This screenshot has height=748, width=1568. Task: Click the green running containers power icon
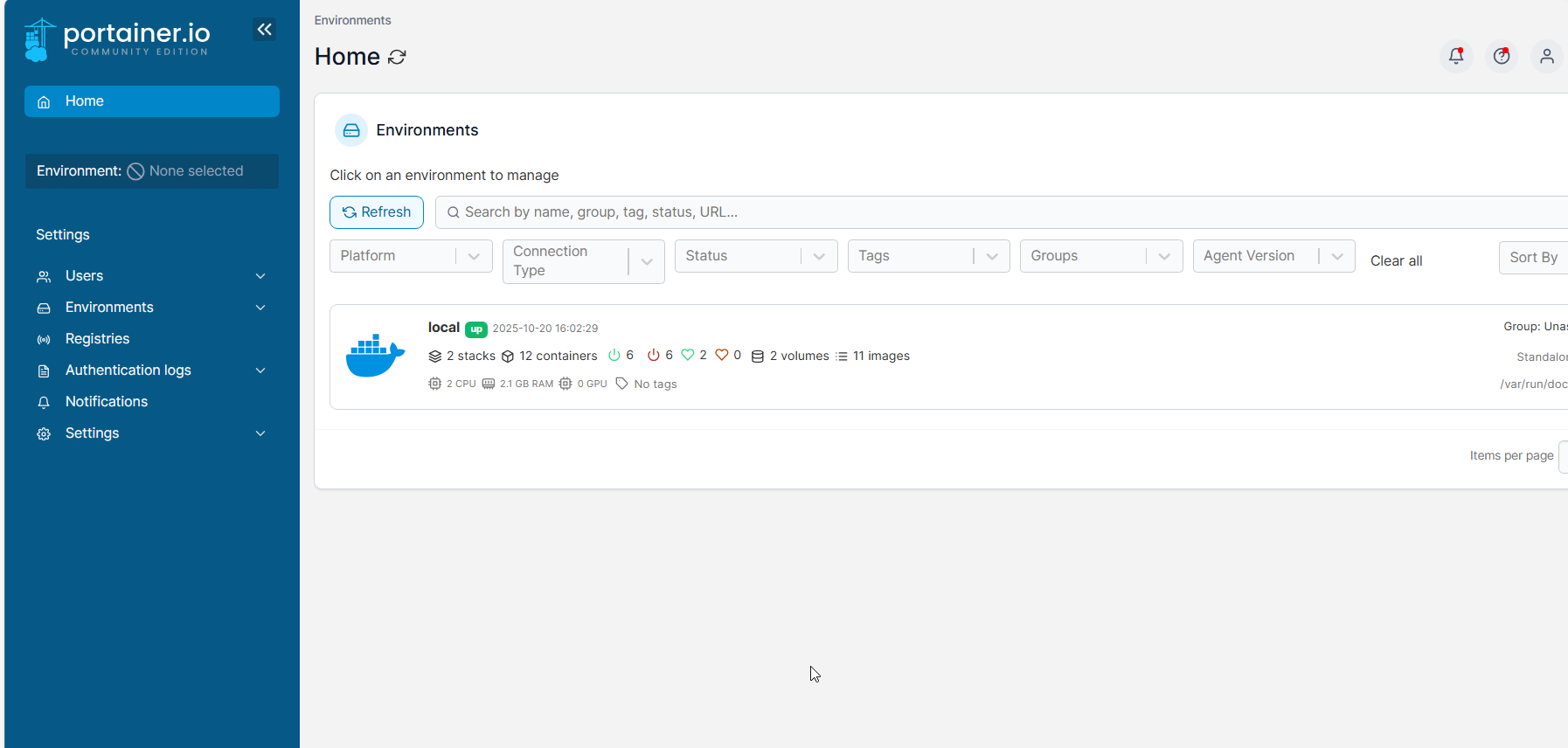click(x=614, y=355)
